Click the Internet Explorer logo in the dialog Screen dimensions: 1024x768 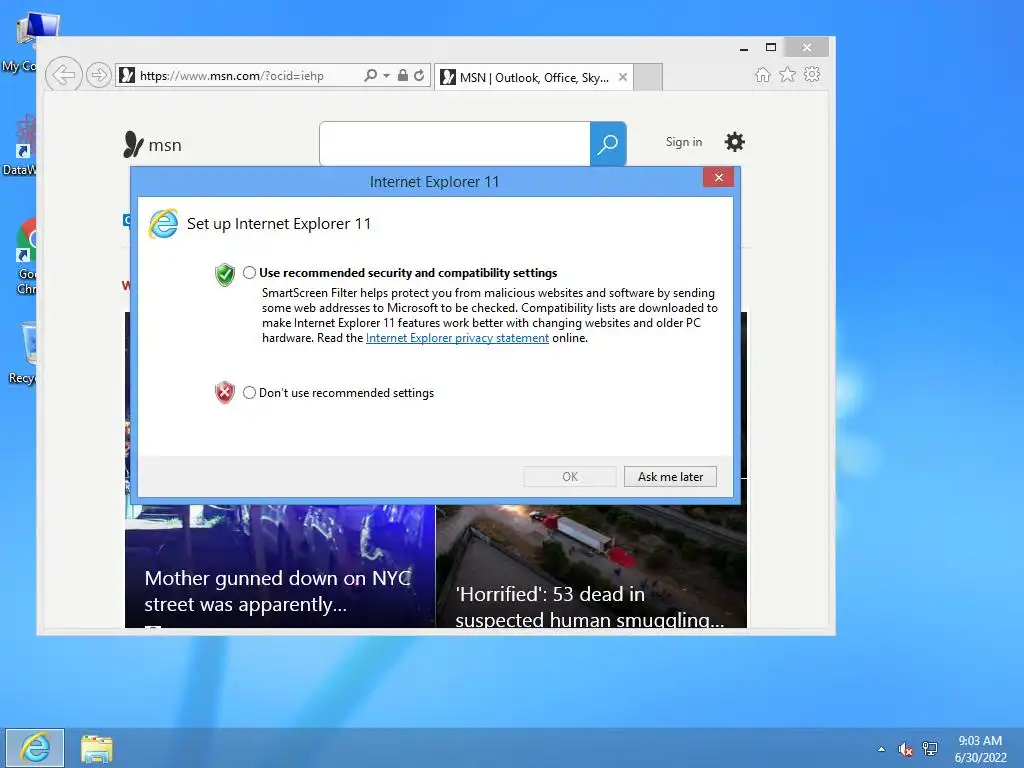[163, 224]
